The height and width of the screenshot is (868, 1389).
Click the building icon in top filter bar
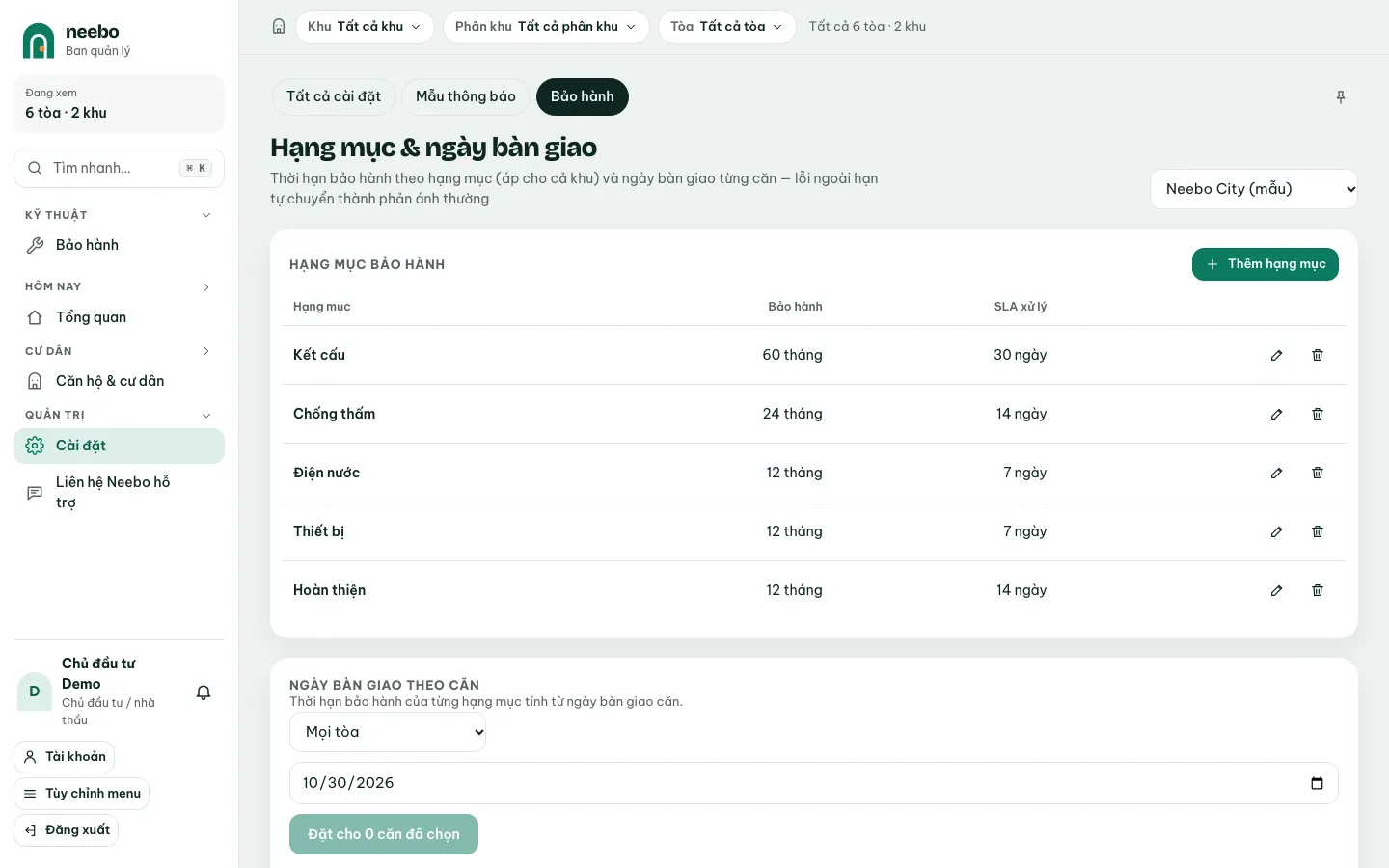click(279, 27)
